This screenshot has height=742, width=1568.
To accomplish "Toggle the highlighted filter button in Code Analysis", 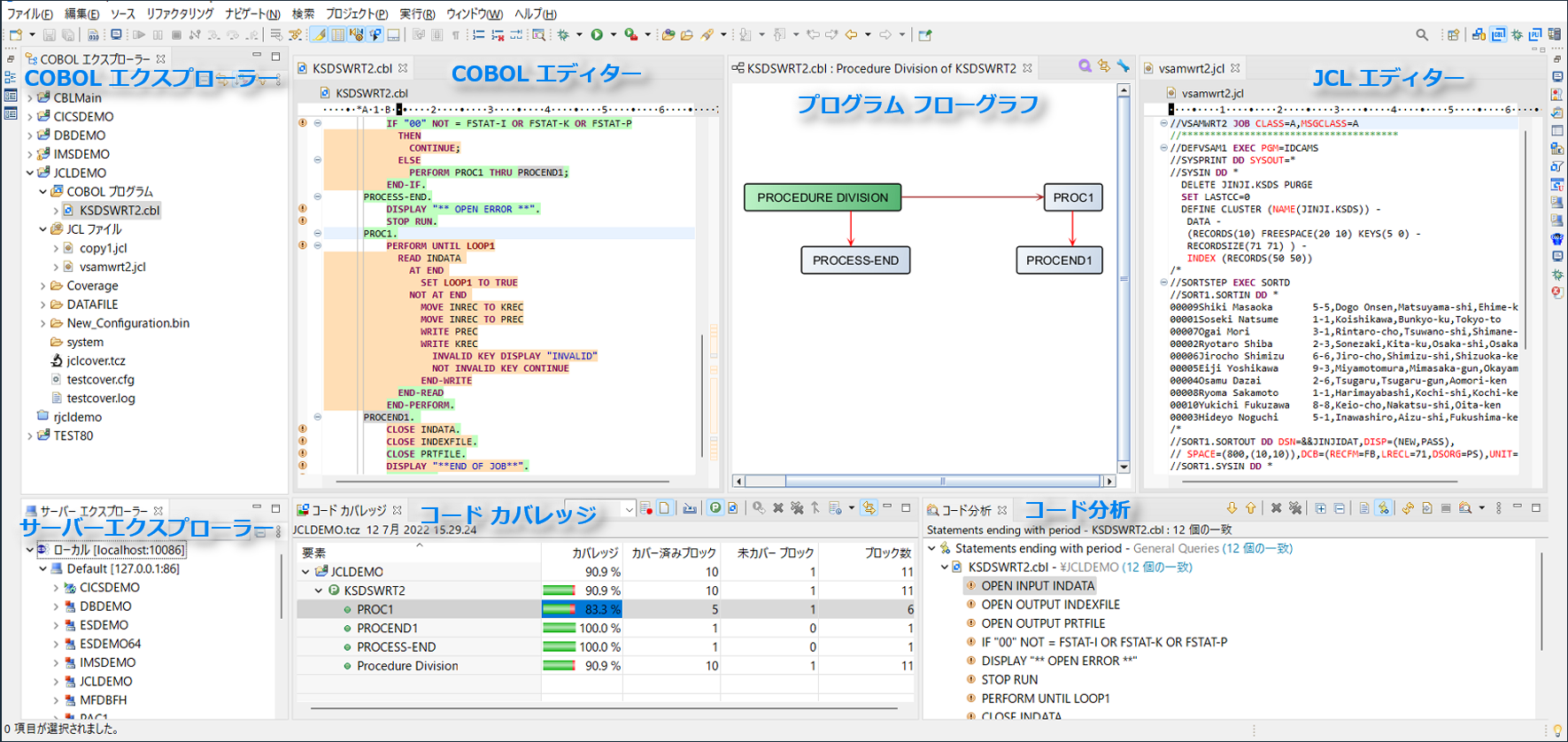I will (x=1383, y=508).
